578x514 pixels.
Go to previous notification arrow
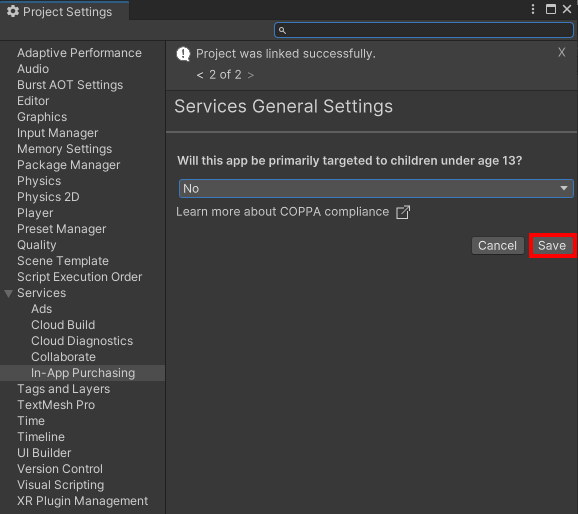tap(200, 75)
